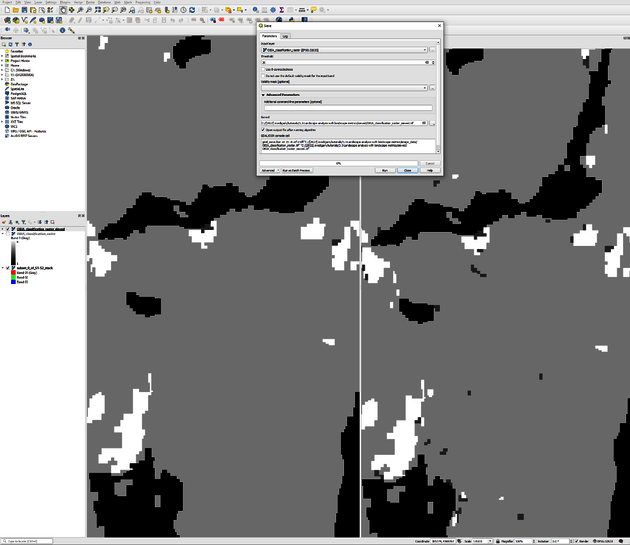Click the New Project icon
Image resolution: width=630 pixels, height=545 pixels.
[x=7, y=10]
